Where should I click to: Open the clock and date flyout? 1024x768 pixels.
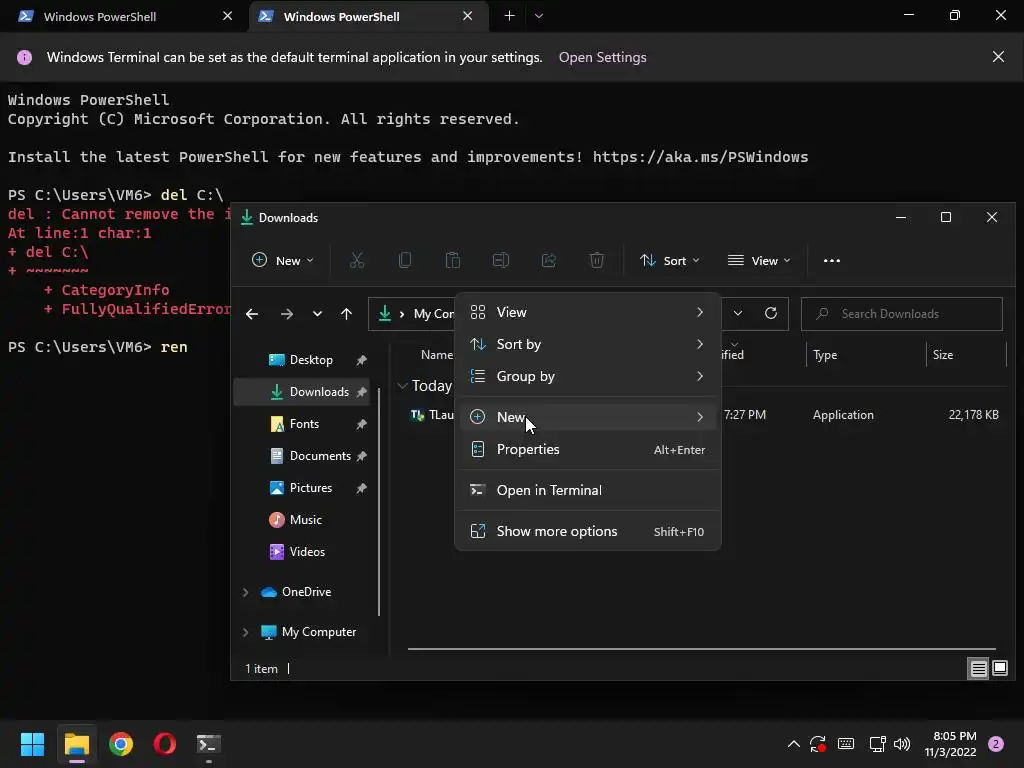tap(950, 744)
